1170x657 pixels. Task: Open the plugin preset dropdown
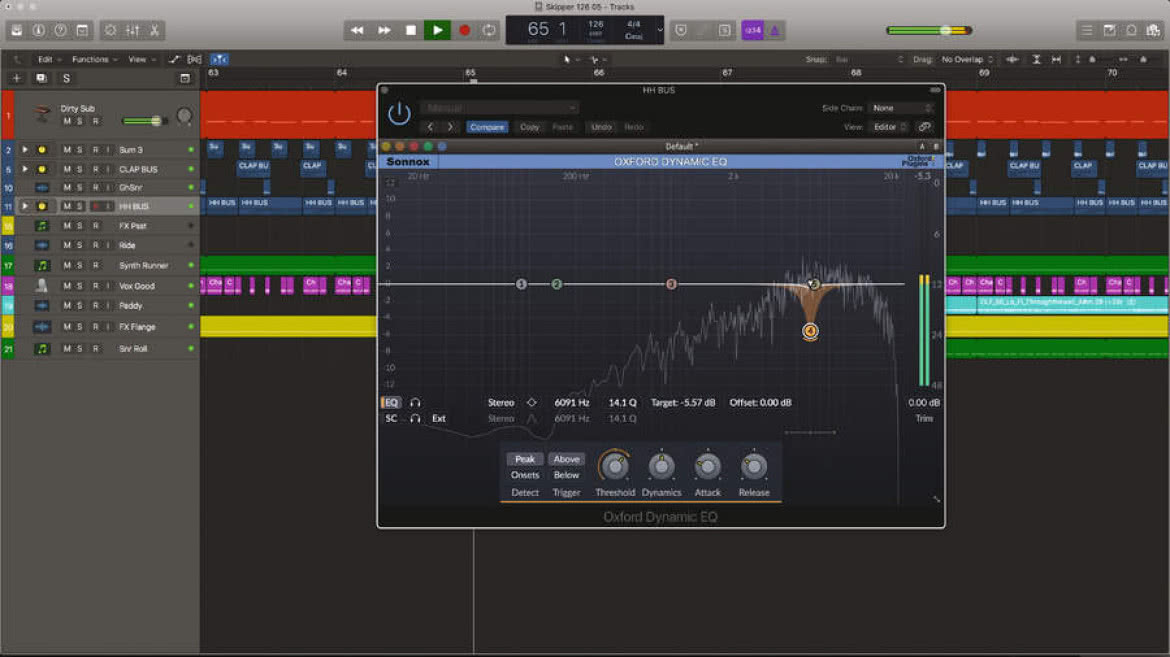pos(499,108)
